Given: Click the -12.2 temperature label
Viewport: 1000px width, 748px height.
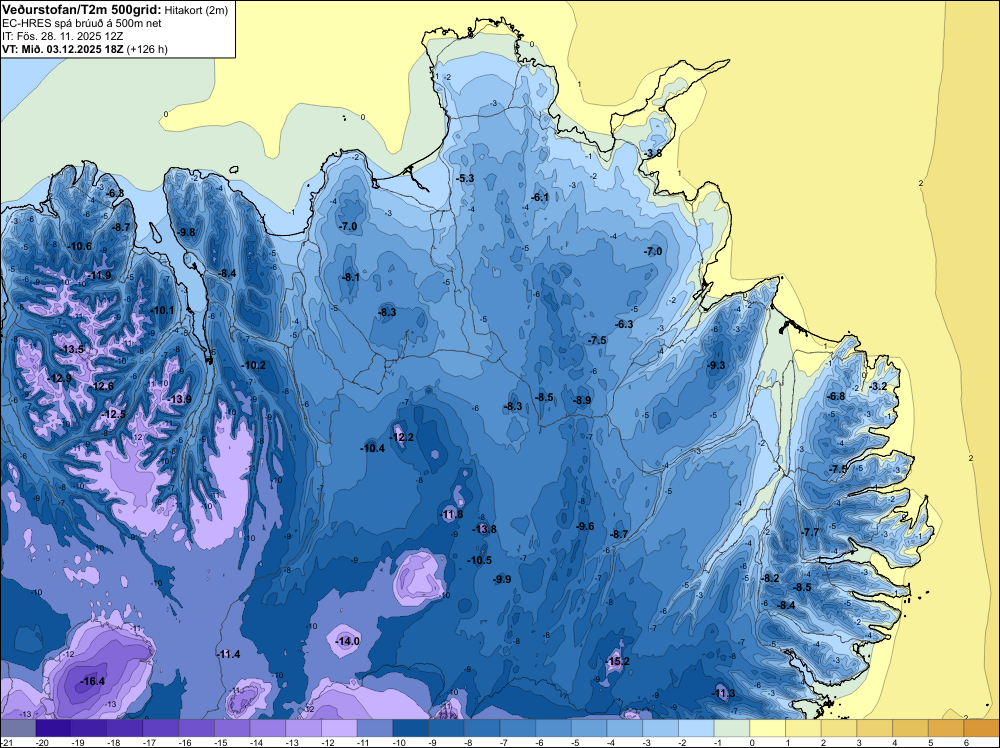Looking at the screenshot, I should point(402,437).
